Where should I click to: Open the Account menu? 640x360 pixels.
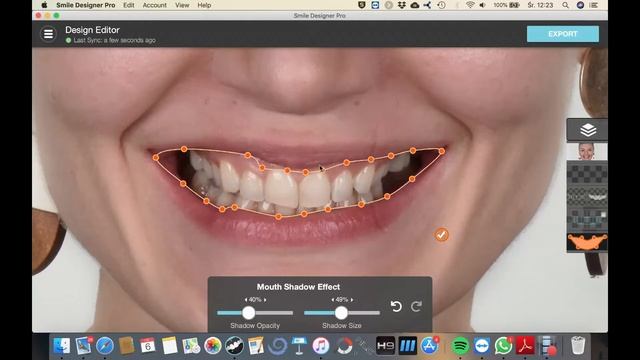[154, 5]
